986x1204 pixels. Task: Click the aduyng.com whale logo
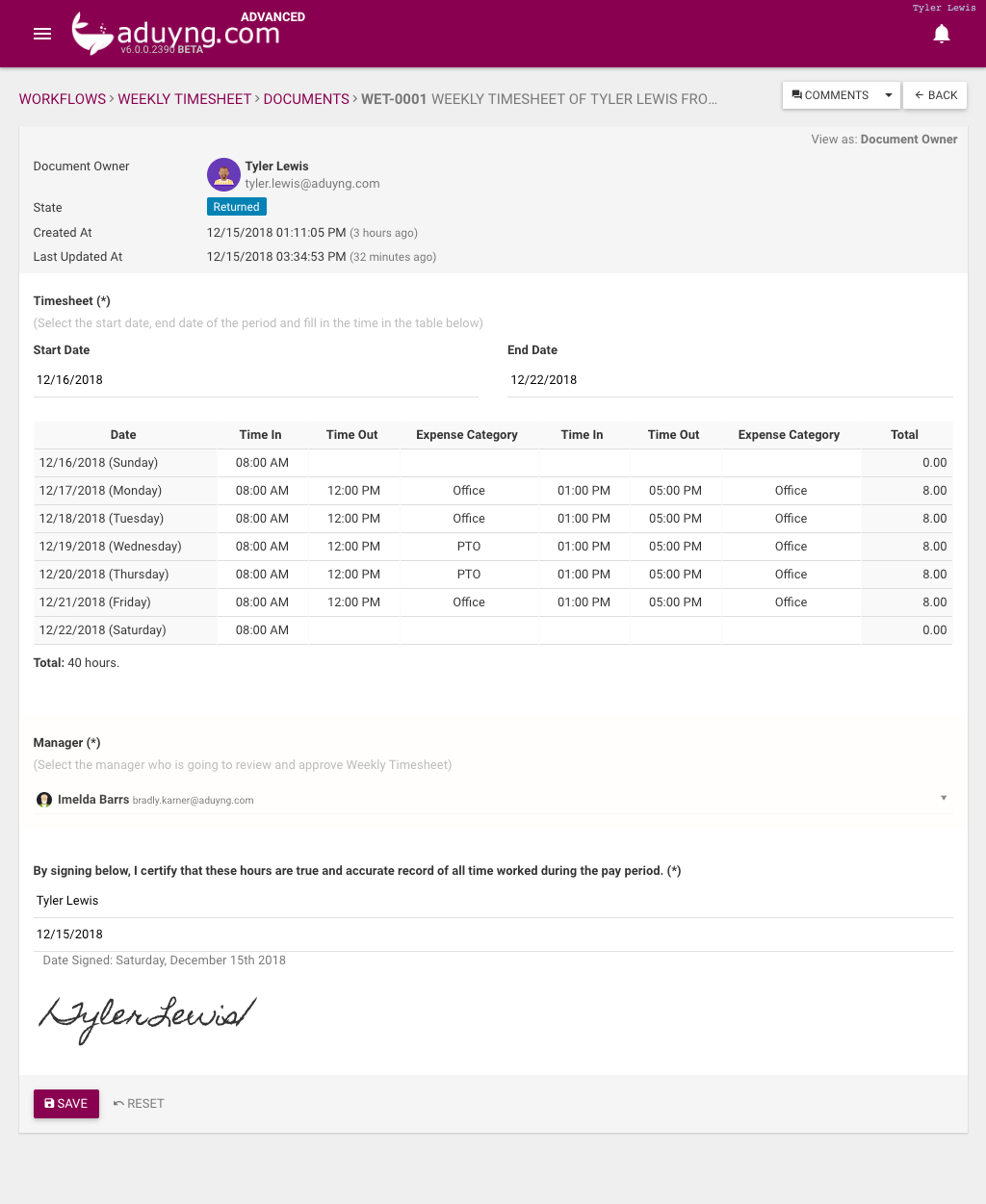pos(91,33)
